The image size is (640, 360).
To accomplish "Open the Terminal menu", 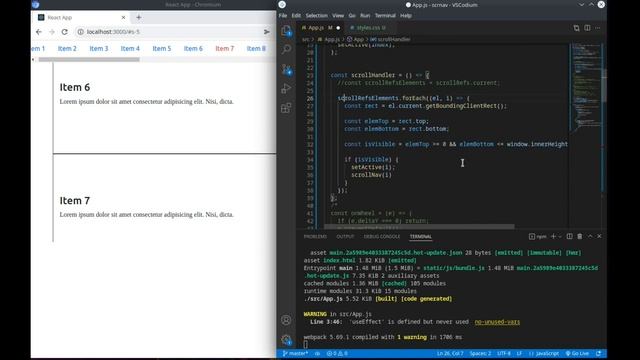I will click(x=385, y=16).
